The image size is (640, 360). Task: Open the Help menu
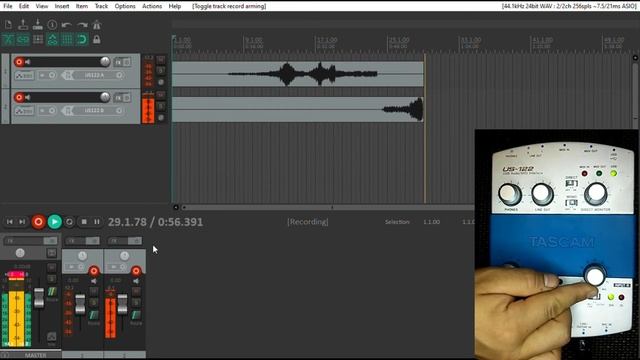point(175,6)
